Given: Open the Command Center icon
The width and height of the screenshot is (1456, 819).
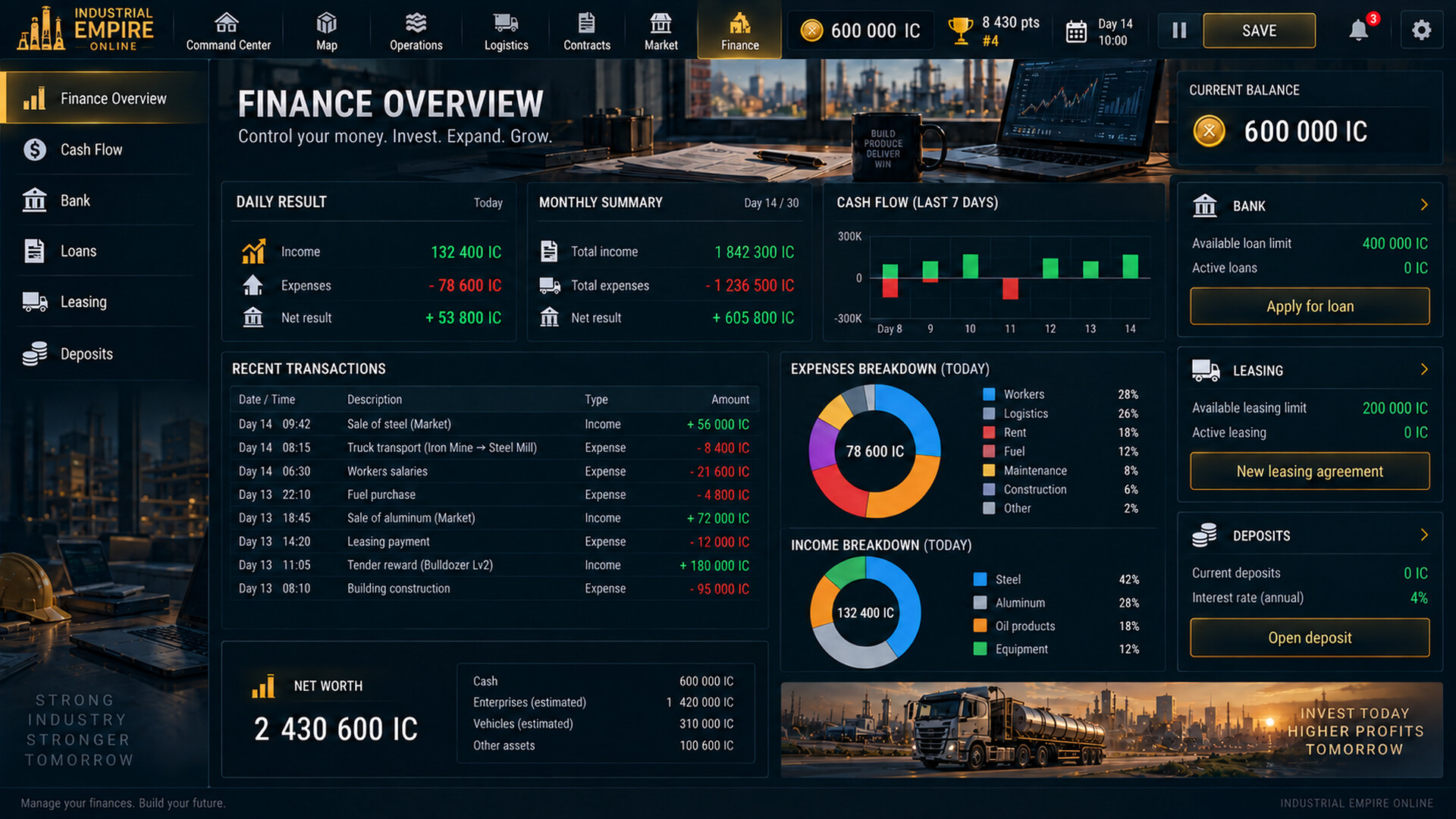Looking at the screenshot, I should pyautogui.click(x=227, y=23).
